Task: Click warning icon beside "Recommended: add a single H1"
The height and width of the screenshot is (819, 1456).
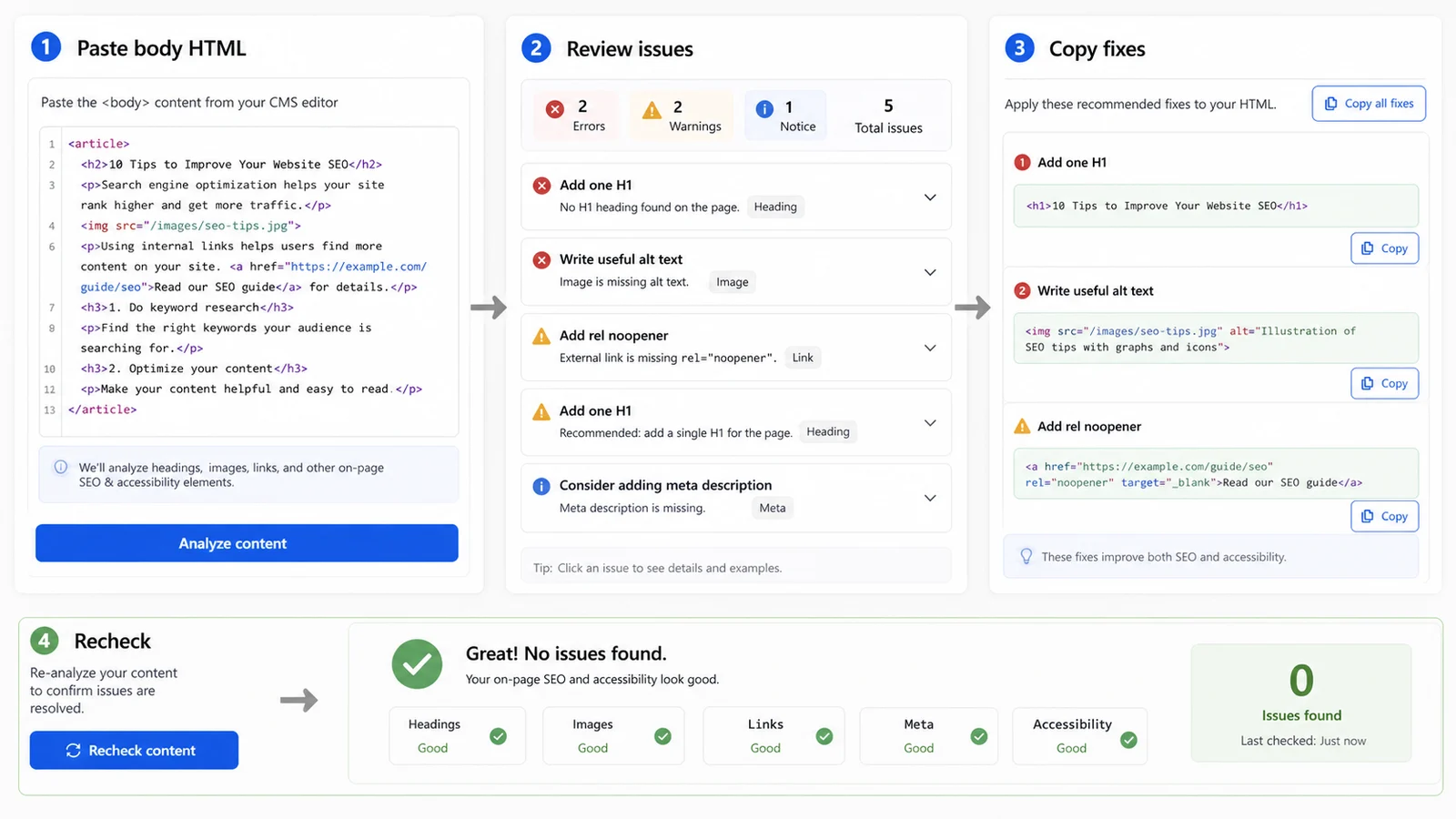Action: point(541,411)
